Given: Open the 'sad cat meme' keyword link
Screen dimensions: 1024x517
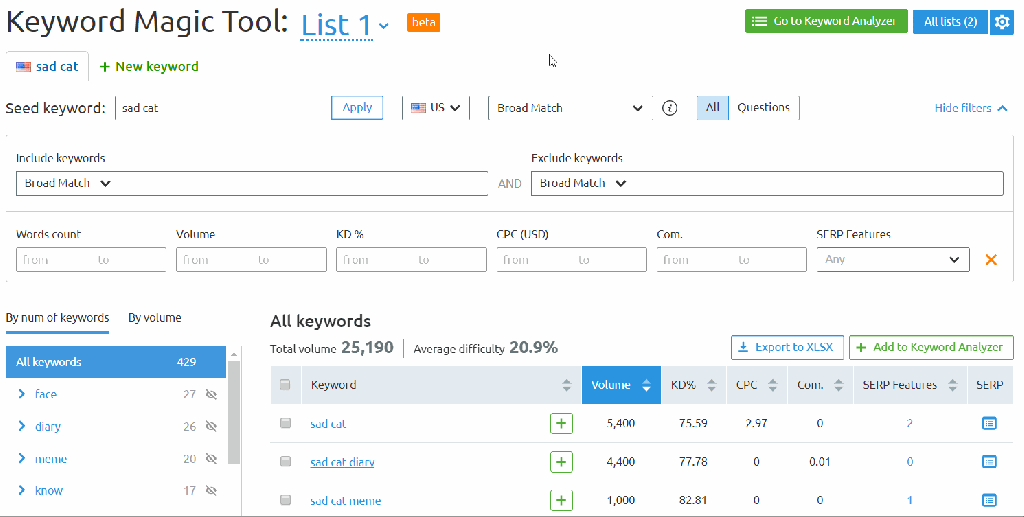Looking at the screenshot, I should (x=345, y=501).
